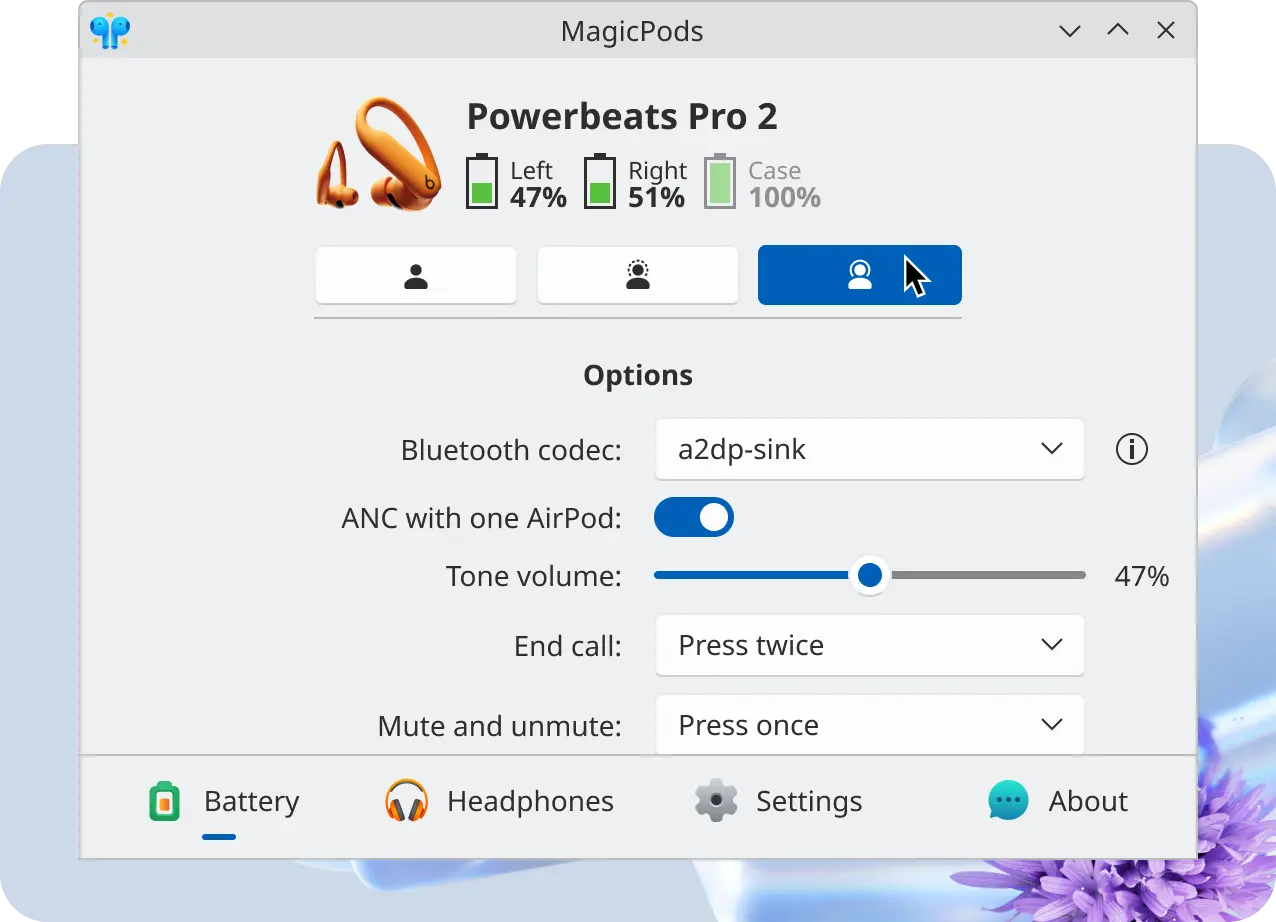This screenshot has width=1276, height=922.
Task: Switch to the Headphones tab
Action: [x=499, y=802]
